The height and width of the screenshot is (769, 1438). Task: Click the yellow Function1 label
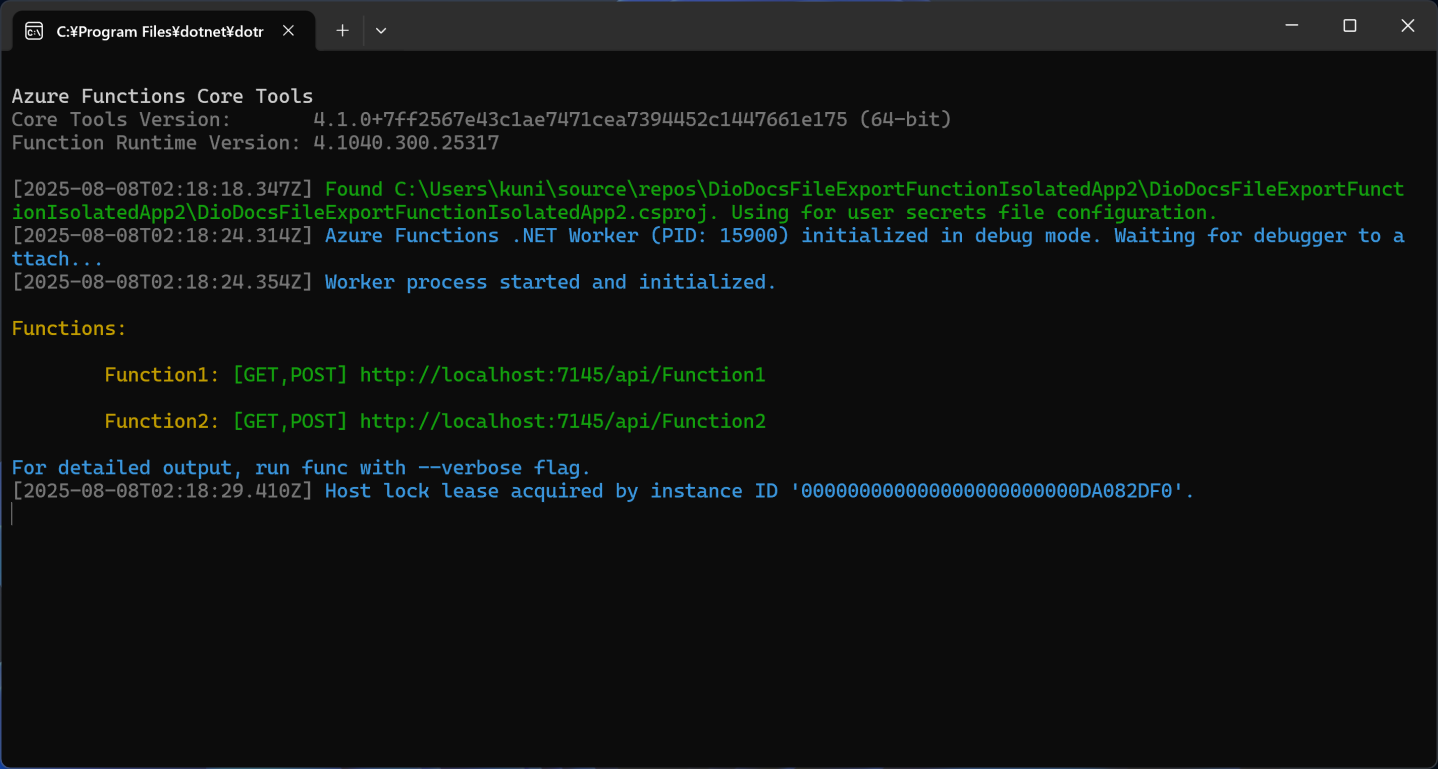click(x=162, y=375)
